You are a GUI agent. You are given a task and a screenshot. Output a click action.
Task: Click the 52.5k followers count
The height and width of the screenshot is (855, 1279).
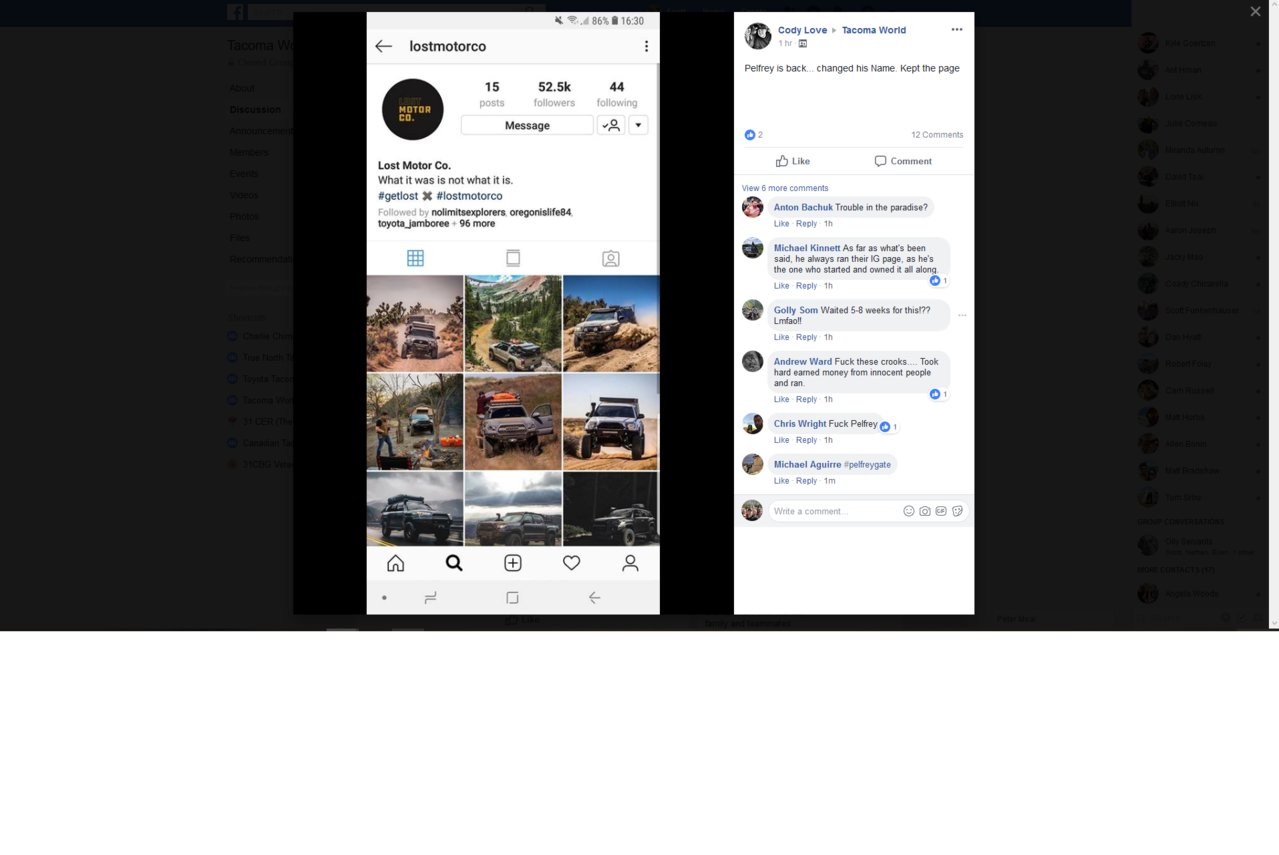click(554, 94)
